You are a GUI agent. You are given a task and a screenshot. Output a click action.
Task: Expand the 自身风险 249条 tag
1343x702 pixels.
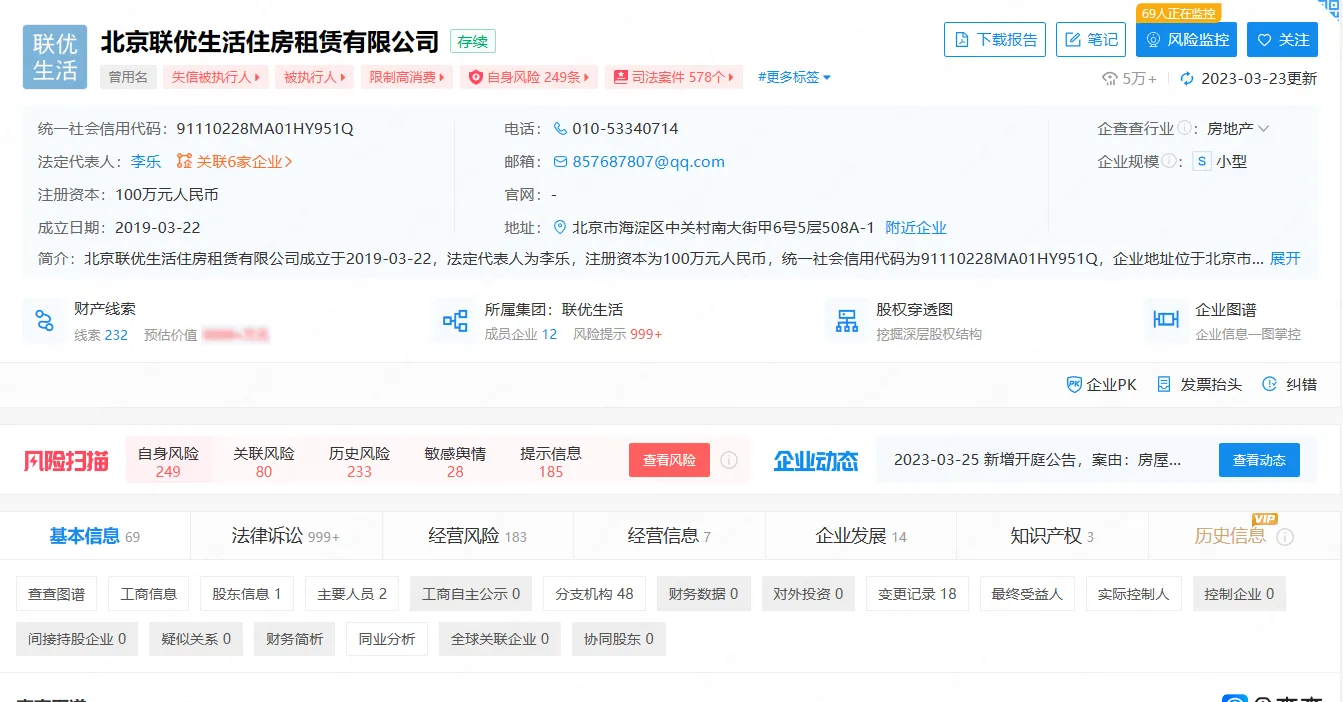(530, 77)
